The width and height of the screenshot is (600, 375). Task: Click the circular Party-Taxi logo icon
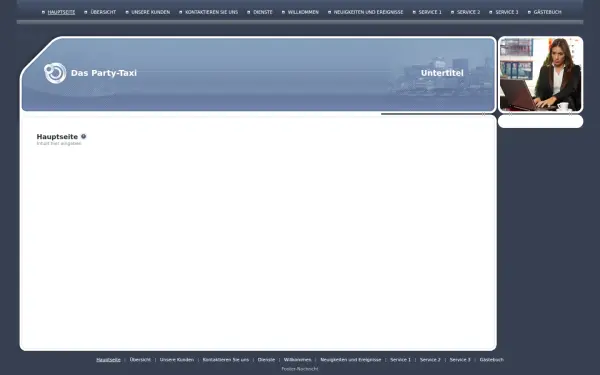pos(55,73)
